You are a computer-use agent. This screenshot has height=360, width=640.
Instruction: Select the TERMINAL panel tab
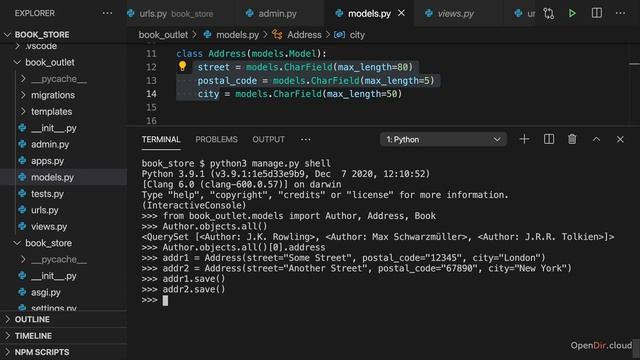tap(161, 140)
